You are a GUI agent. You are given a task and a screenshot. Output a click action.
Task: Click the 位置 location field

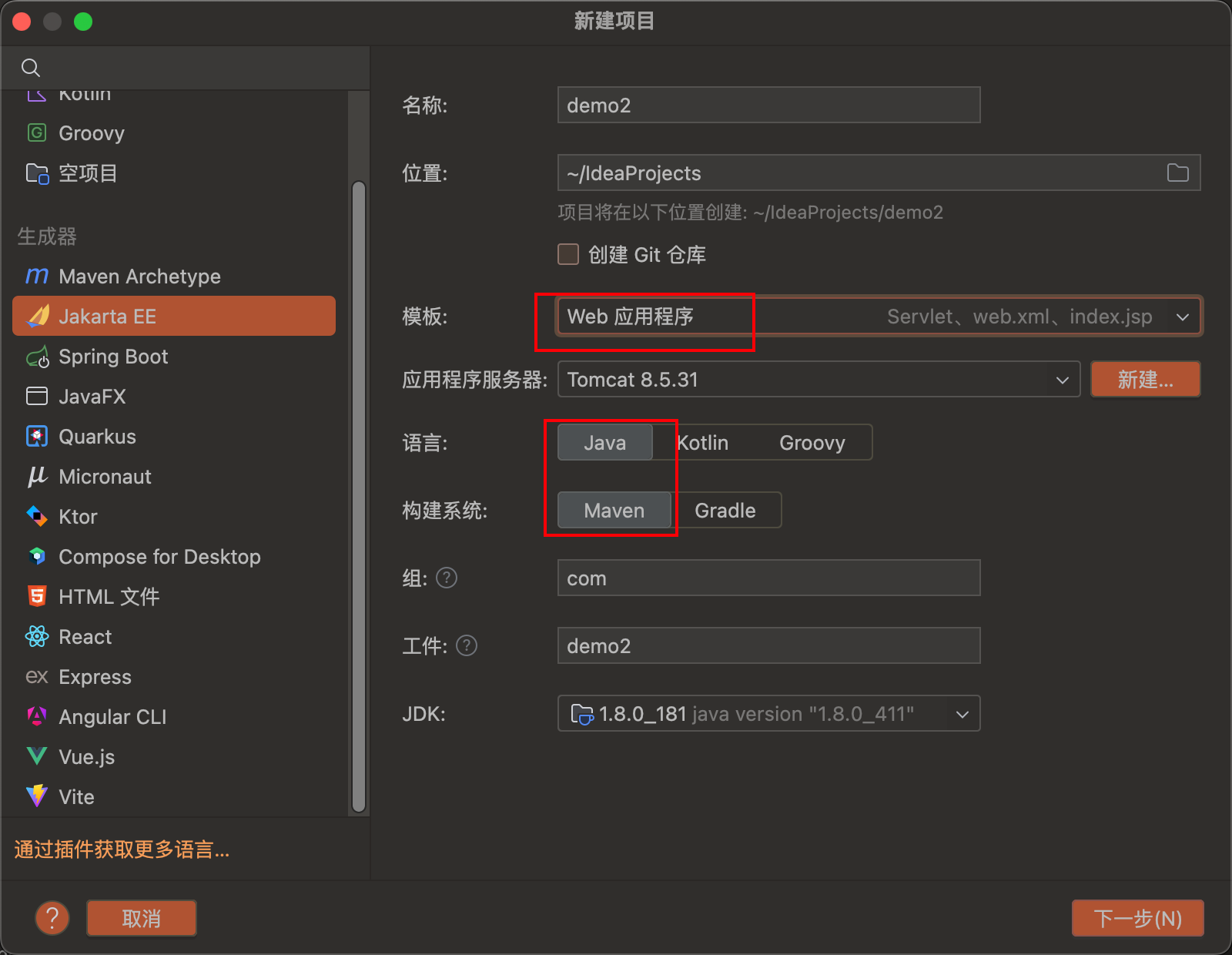879,173
